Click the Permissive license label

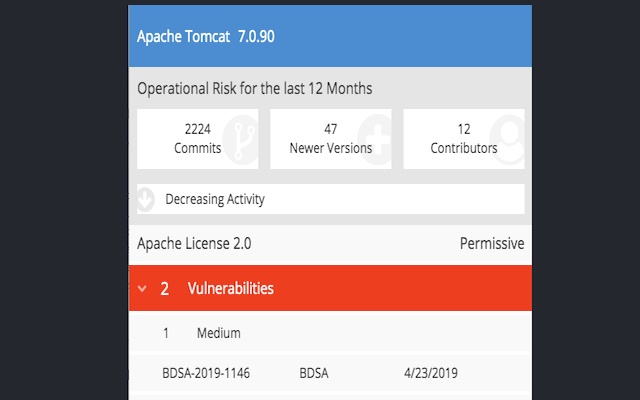(491, 244)
